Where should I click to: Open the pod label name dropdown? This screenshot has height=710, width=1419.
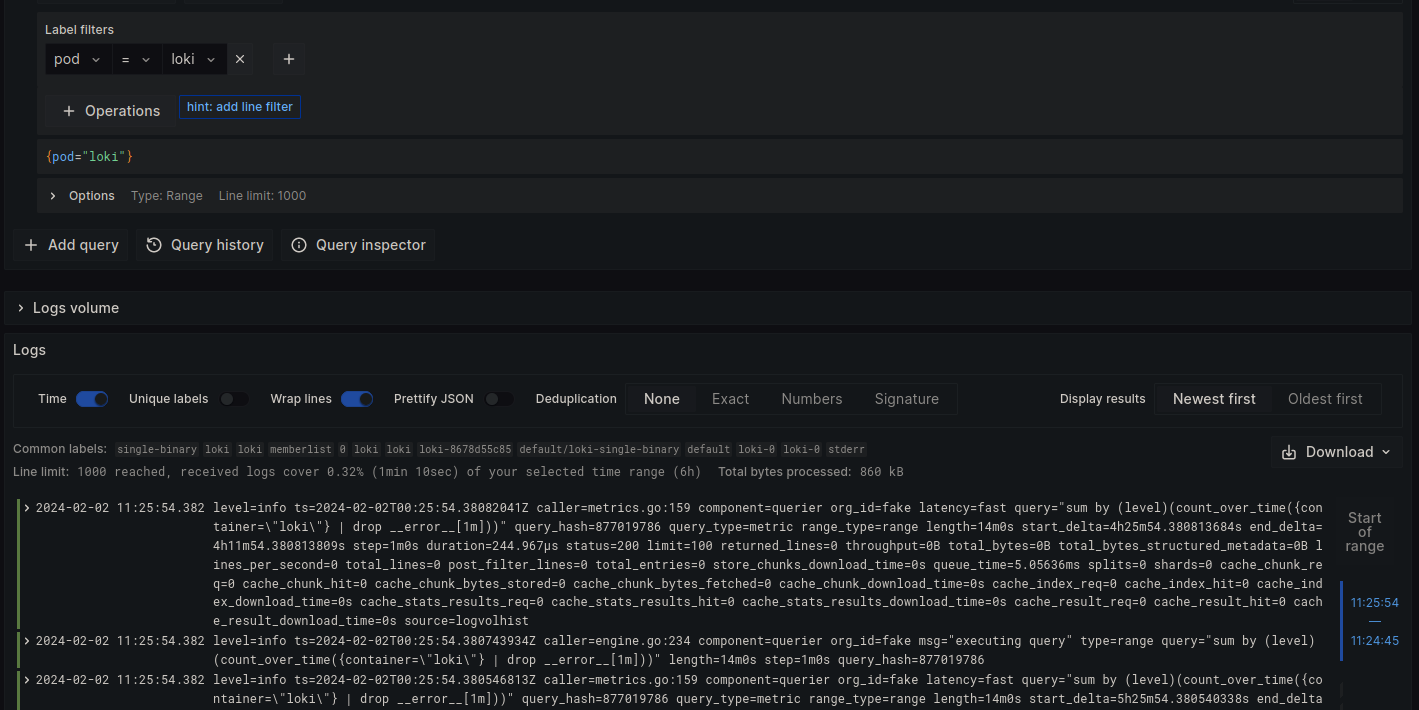point(78,59)
